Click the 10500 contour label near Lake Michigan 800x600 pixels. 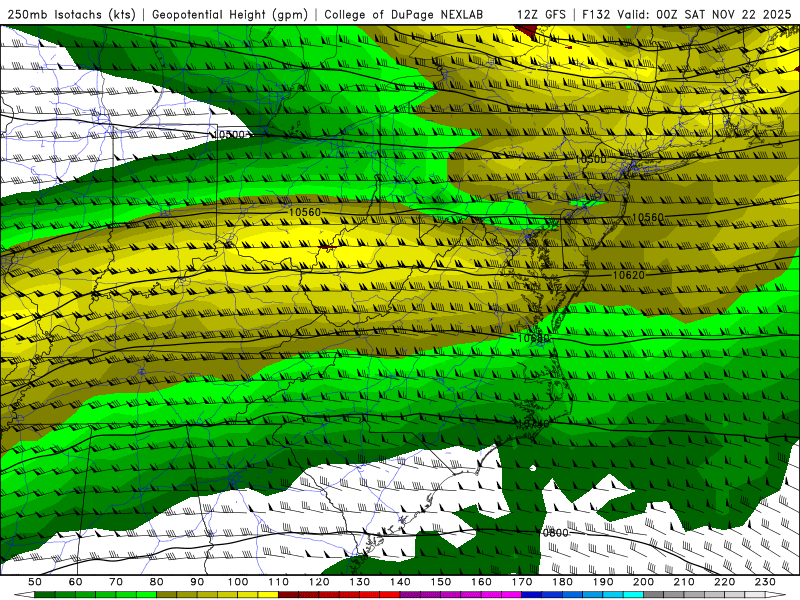point(229,135)
